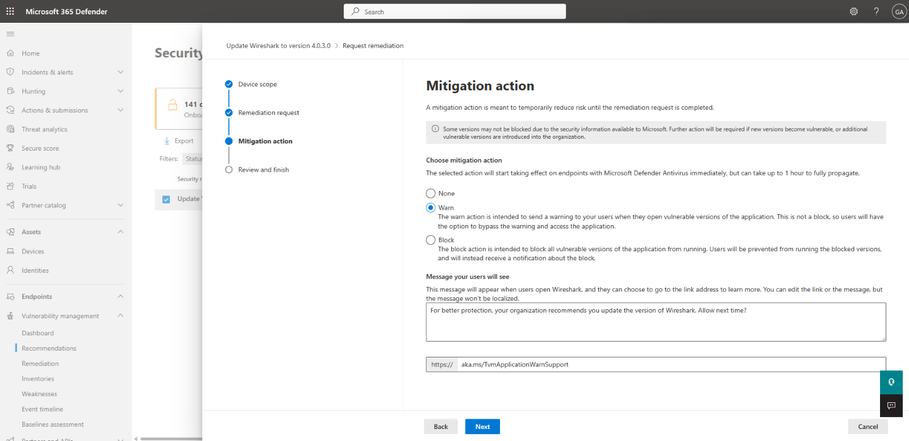
Task: Open settings gear icon in header
Action: [x=854, y=12]
